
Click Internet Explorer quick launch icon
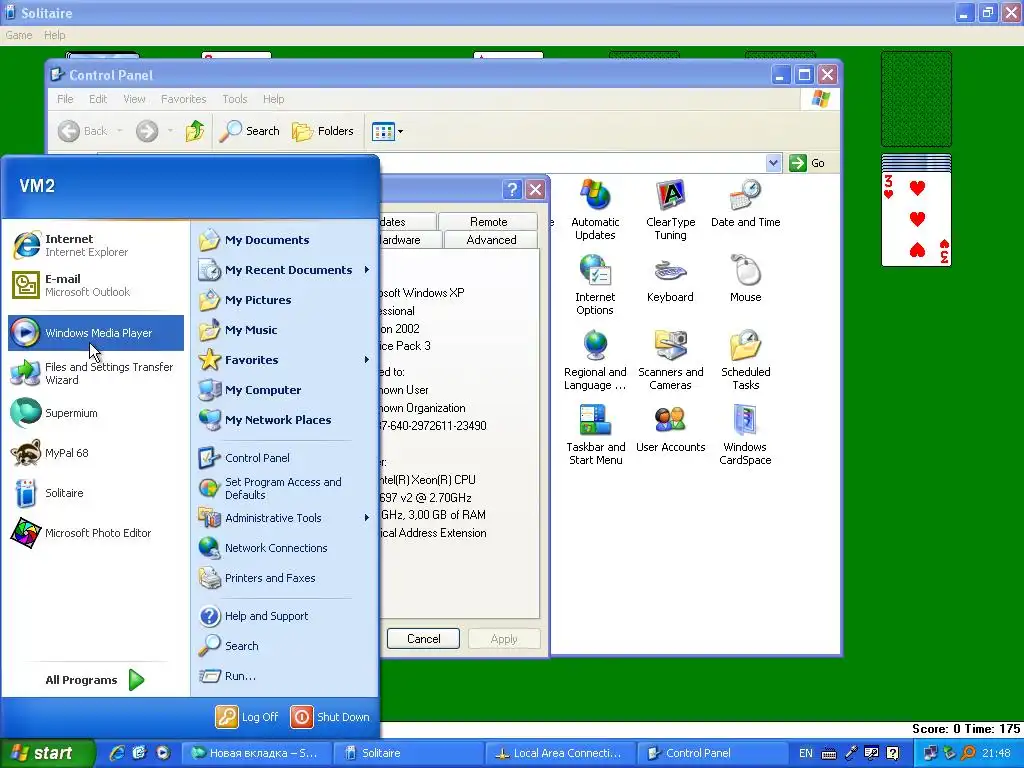tap(116, 753)
